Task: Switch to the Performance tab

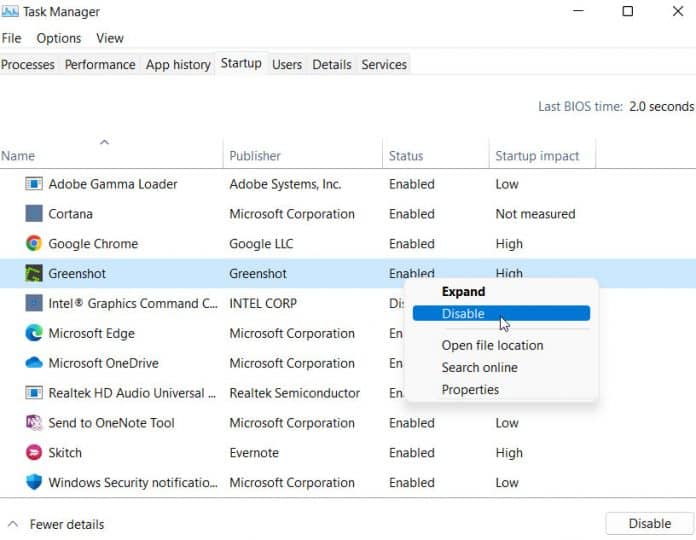Action: pyautogui.click(x=100, y=64)
